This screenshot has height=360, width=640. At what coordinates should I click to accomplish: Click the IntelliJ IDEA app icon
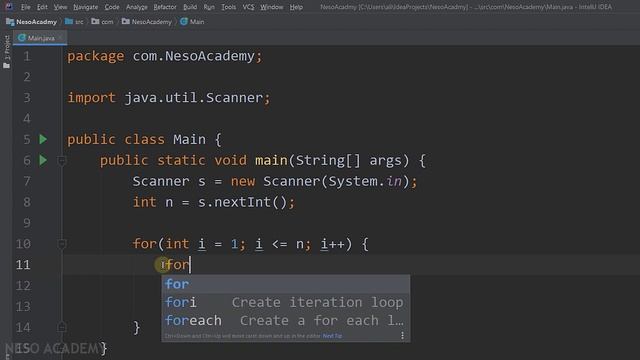[9, 7]
